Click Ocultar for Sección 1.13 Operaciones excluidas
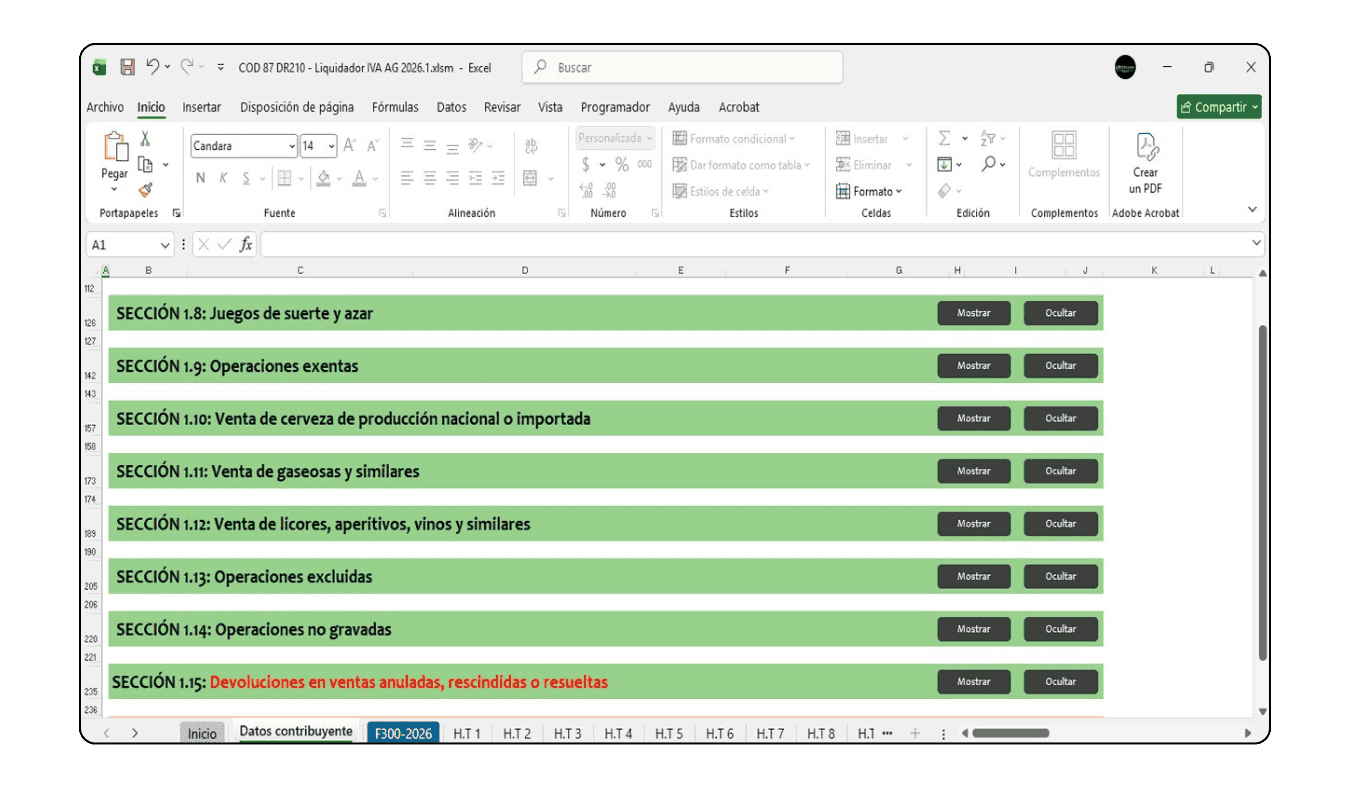Screen dimensions: 1350x788 1060,576
